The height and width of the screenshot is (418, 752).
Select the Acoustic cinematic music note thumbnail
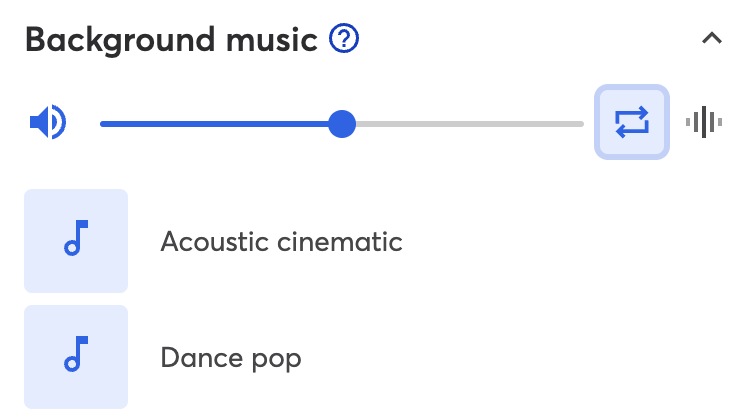tap(76, 241)
